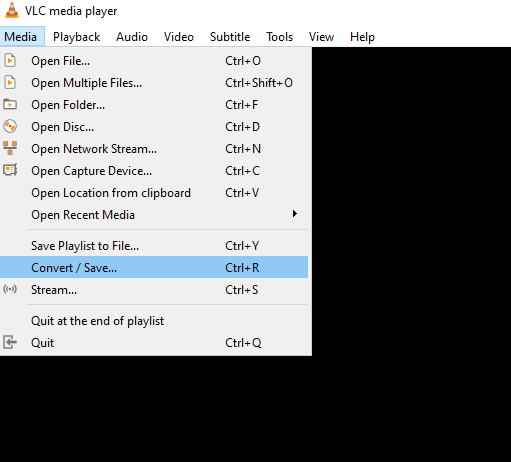Open the View menu
This screenshot has height=462, width=511.
click(x=321, y=37)
